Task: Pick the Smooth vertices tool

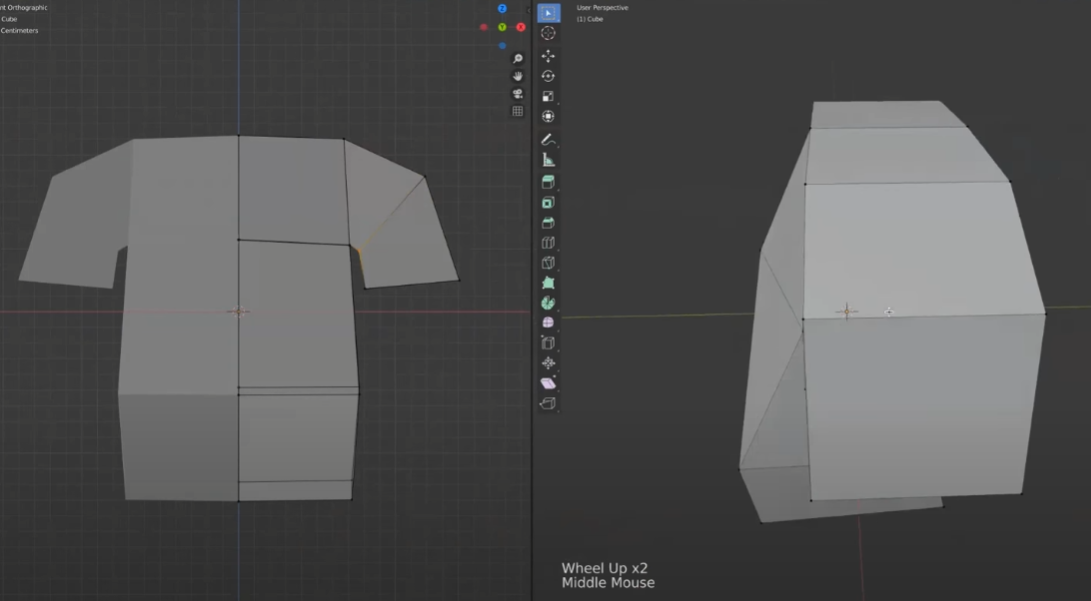Action: pos(548,323)
